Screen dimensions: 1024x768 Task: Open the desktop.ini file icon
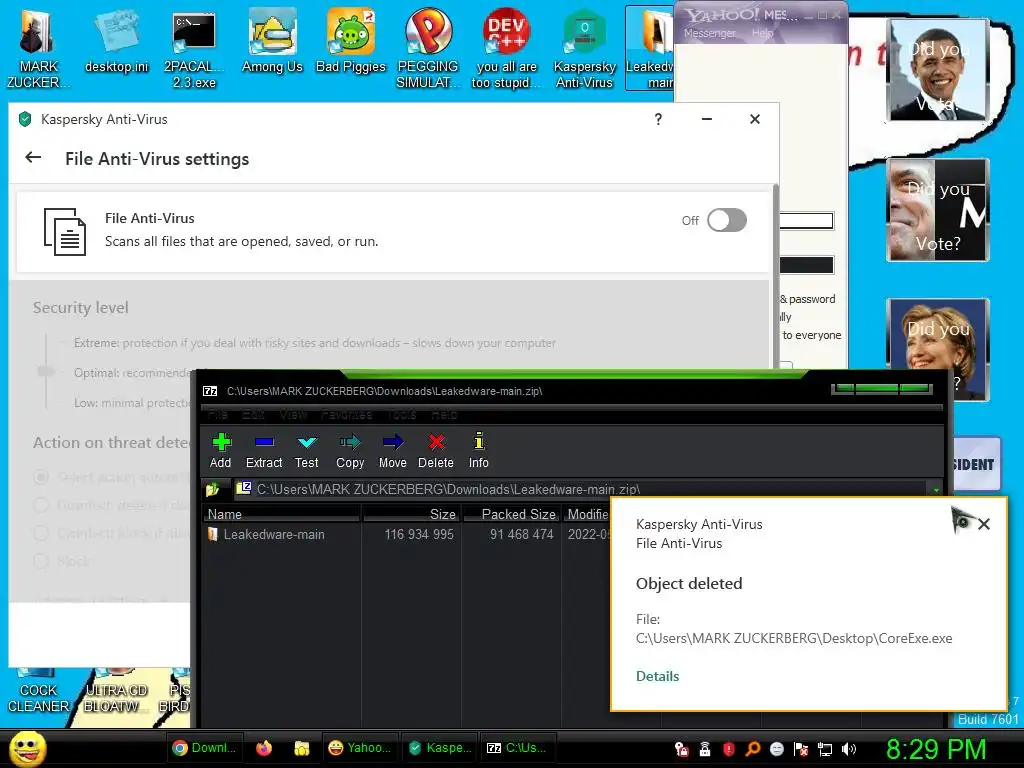(117, 42)
